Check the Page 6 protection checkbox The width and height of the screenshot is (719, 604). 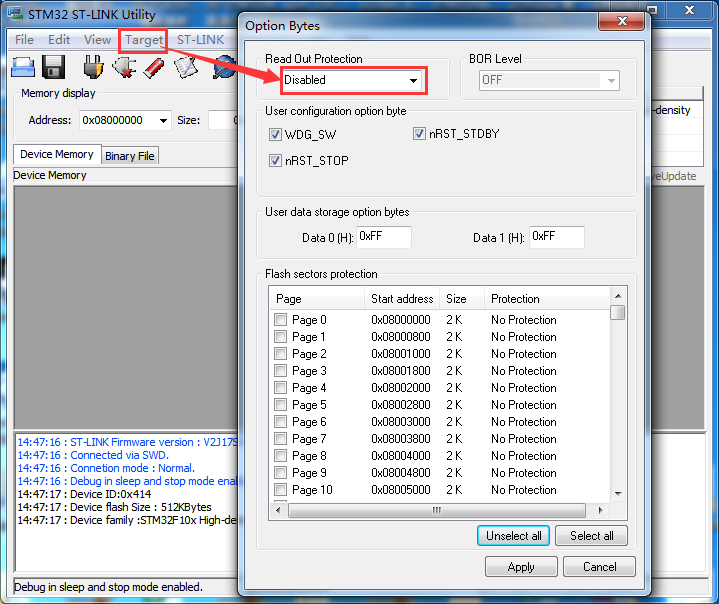(280, 421)
